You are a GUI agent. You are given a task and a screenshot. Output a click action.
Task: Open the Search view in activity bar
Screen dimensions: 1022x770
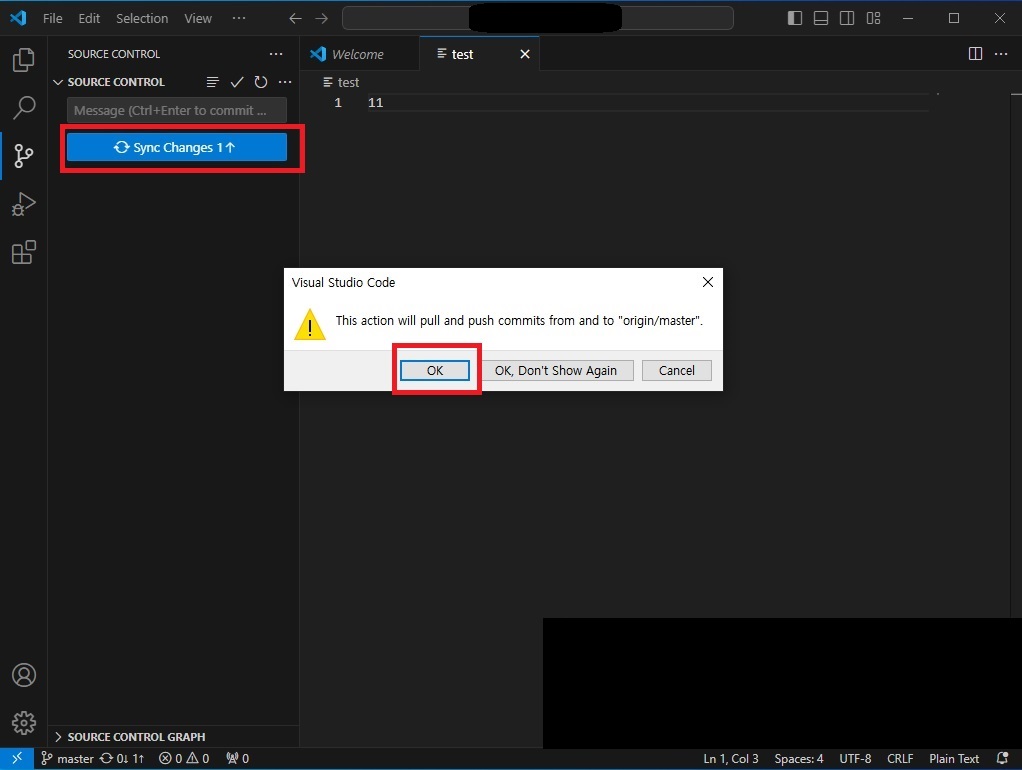(x=23, y=108)
